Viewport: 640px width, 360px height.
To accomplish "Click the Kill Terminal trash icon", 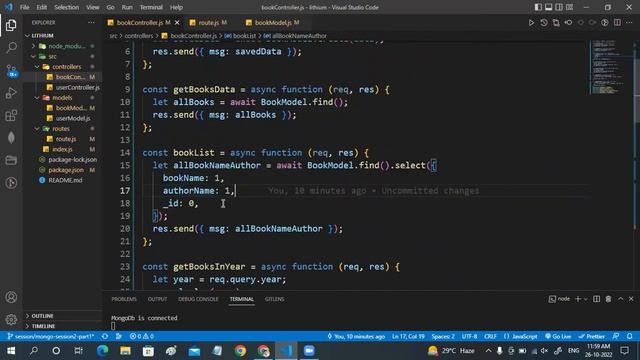I will pos(608,299).
